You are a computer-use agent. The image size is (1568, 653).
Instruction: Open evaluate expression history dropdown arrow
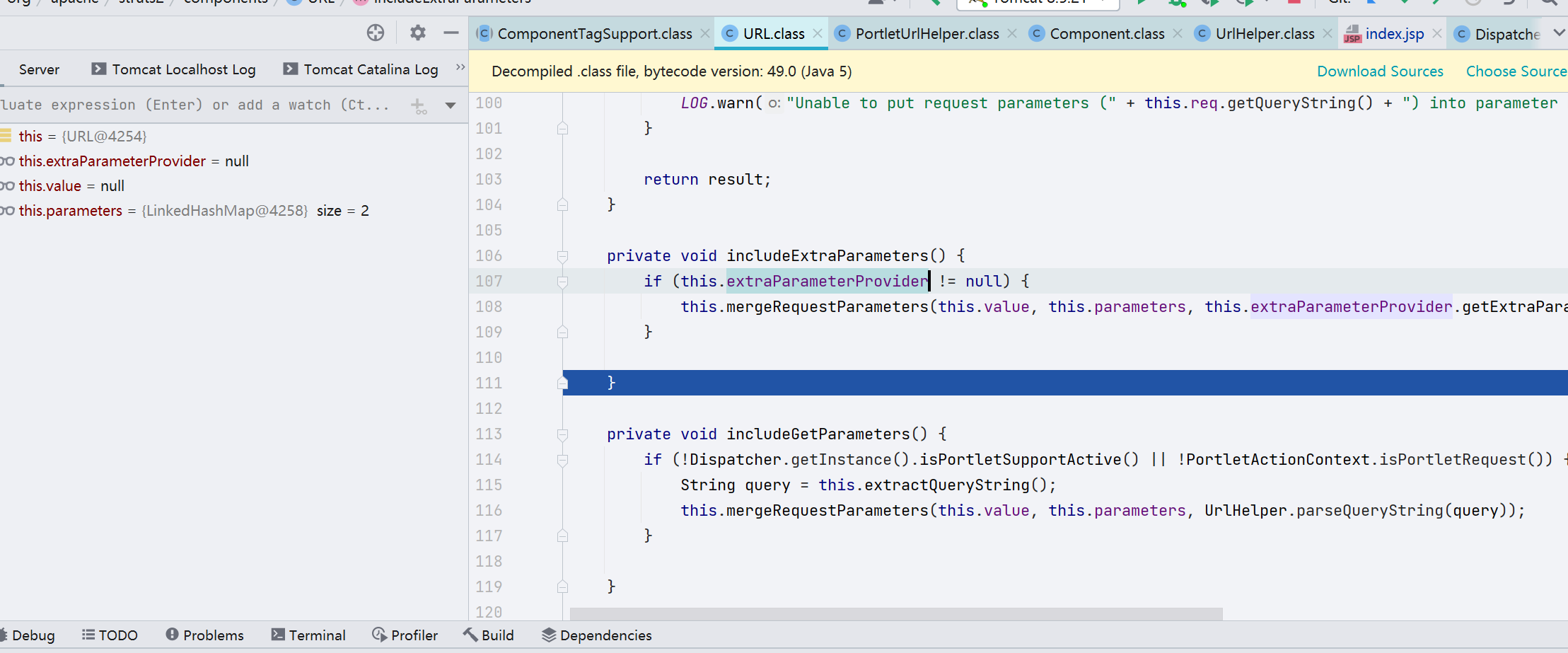pyautogui.click(x=451, y=105)
